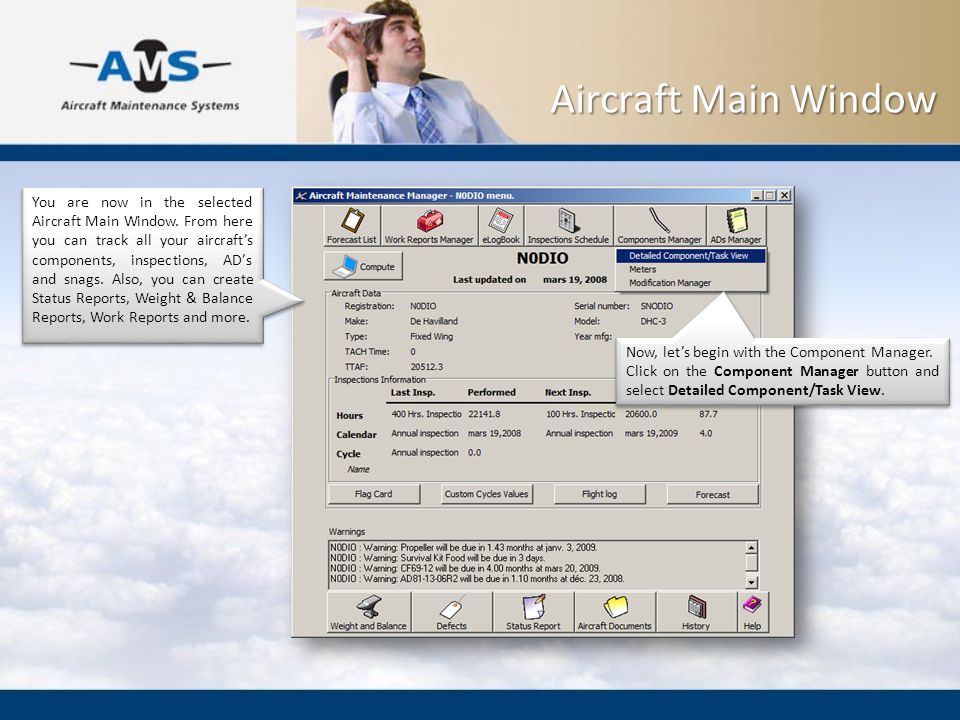
Task: Select the Propeller due warning line
Action: pos(463,547)
